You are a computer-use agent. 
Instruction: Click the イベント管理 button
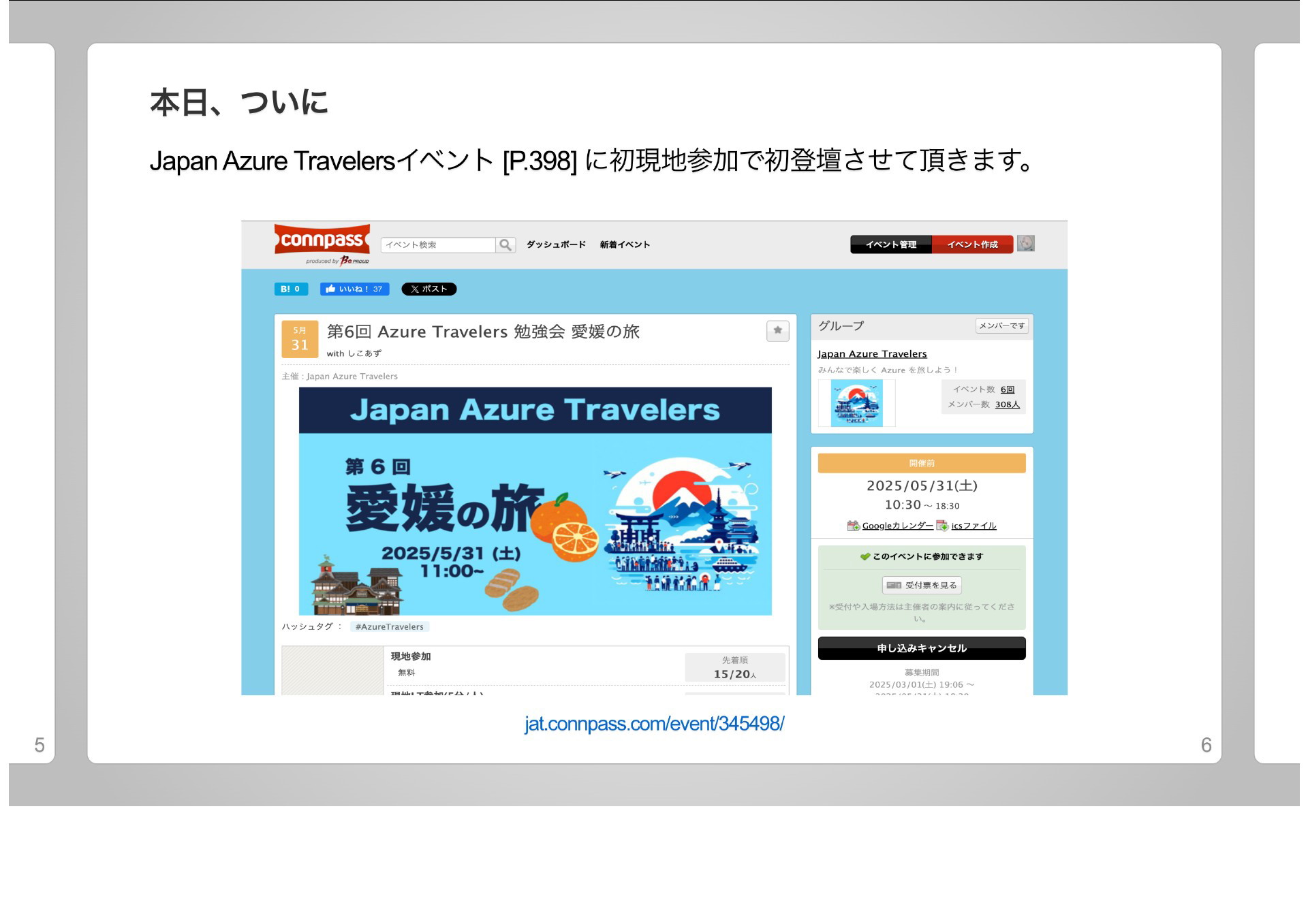(891, 244)
